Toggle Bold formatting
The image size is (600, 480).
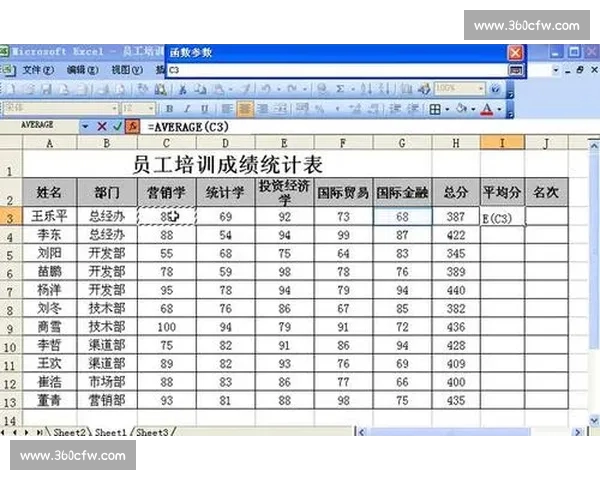(169, 109)
